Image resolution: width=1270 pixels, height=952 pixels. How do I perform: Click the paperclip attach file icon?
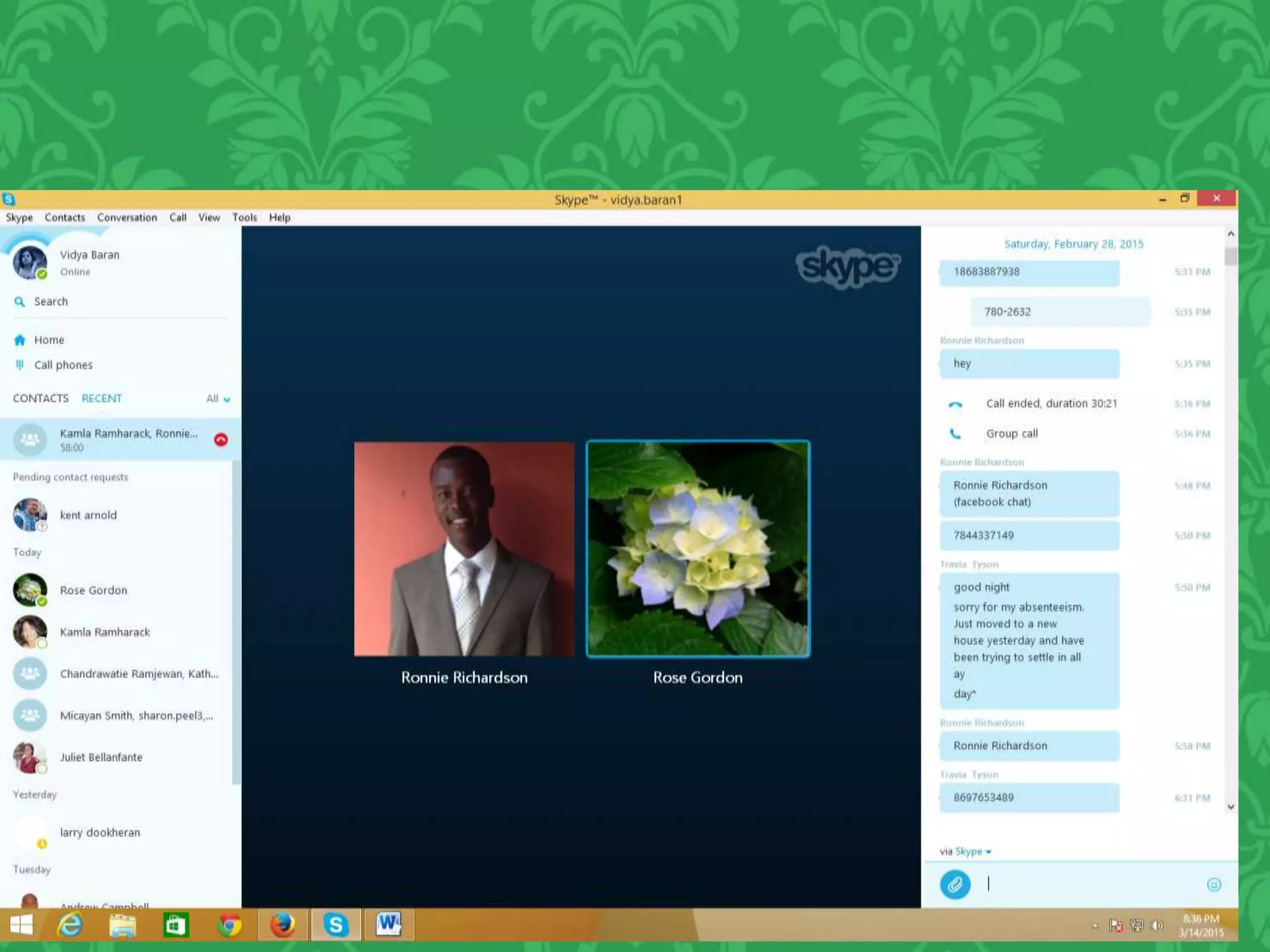955,884
